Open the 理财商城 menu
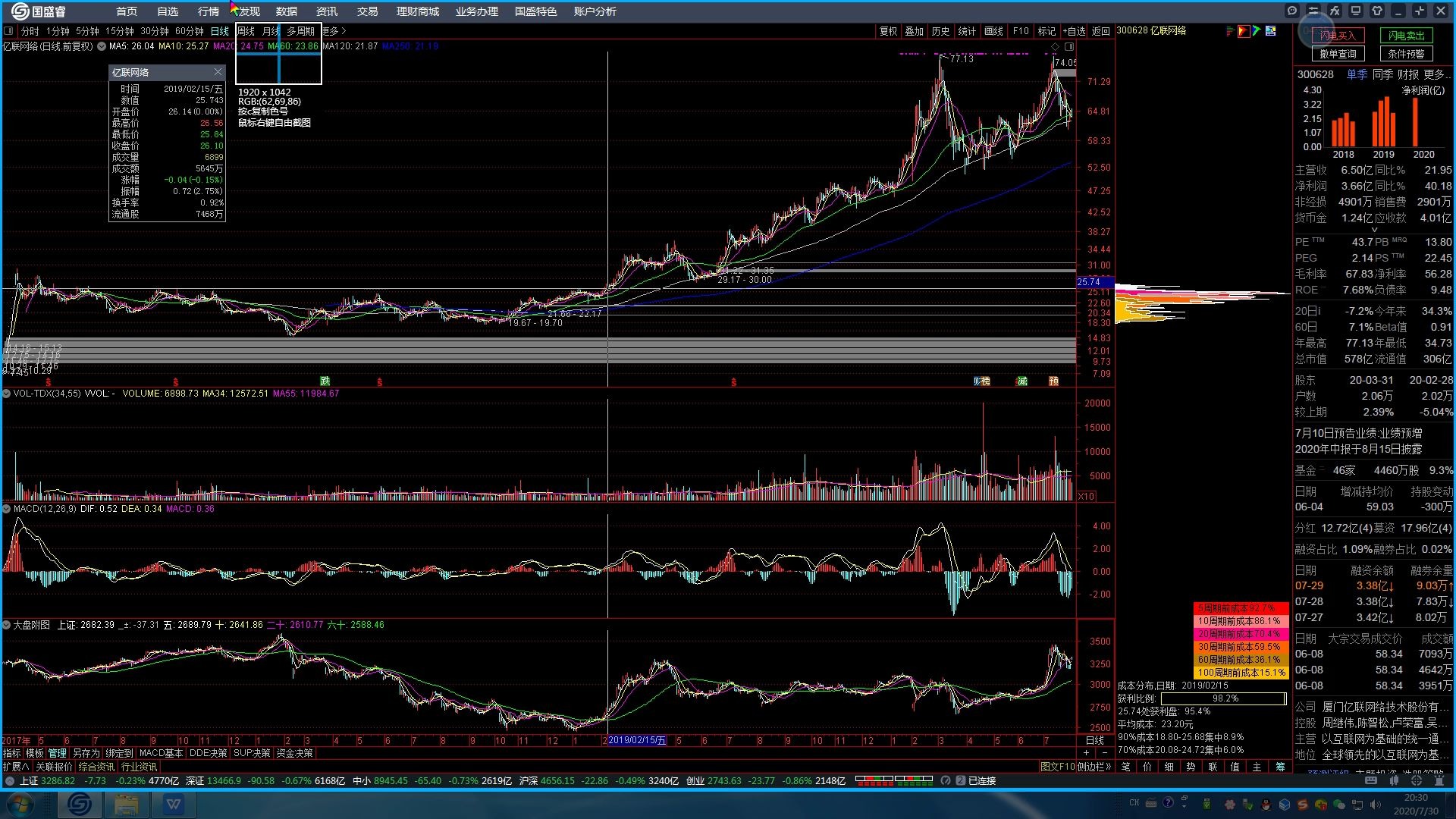This screenshot has width=1456, height=819. (418, 11)
